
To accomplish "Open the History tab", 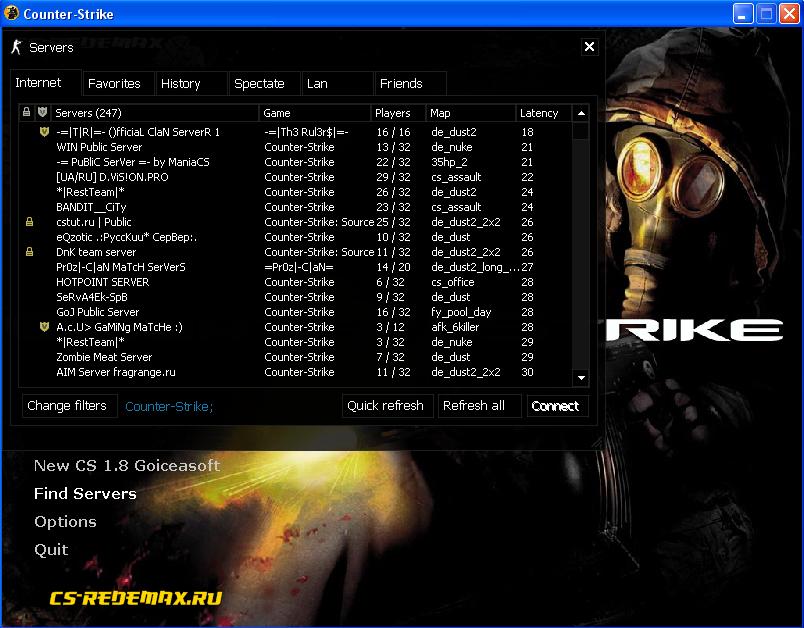I will point(192,84).
